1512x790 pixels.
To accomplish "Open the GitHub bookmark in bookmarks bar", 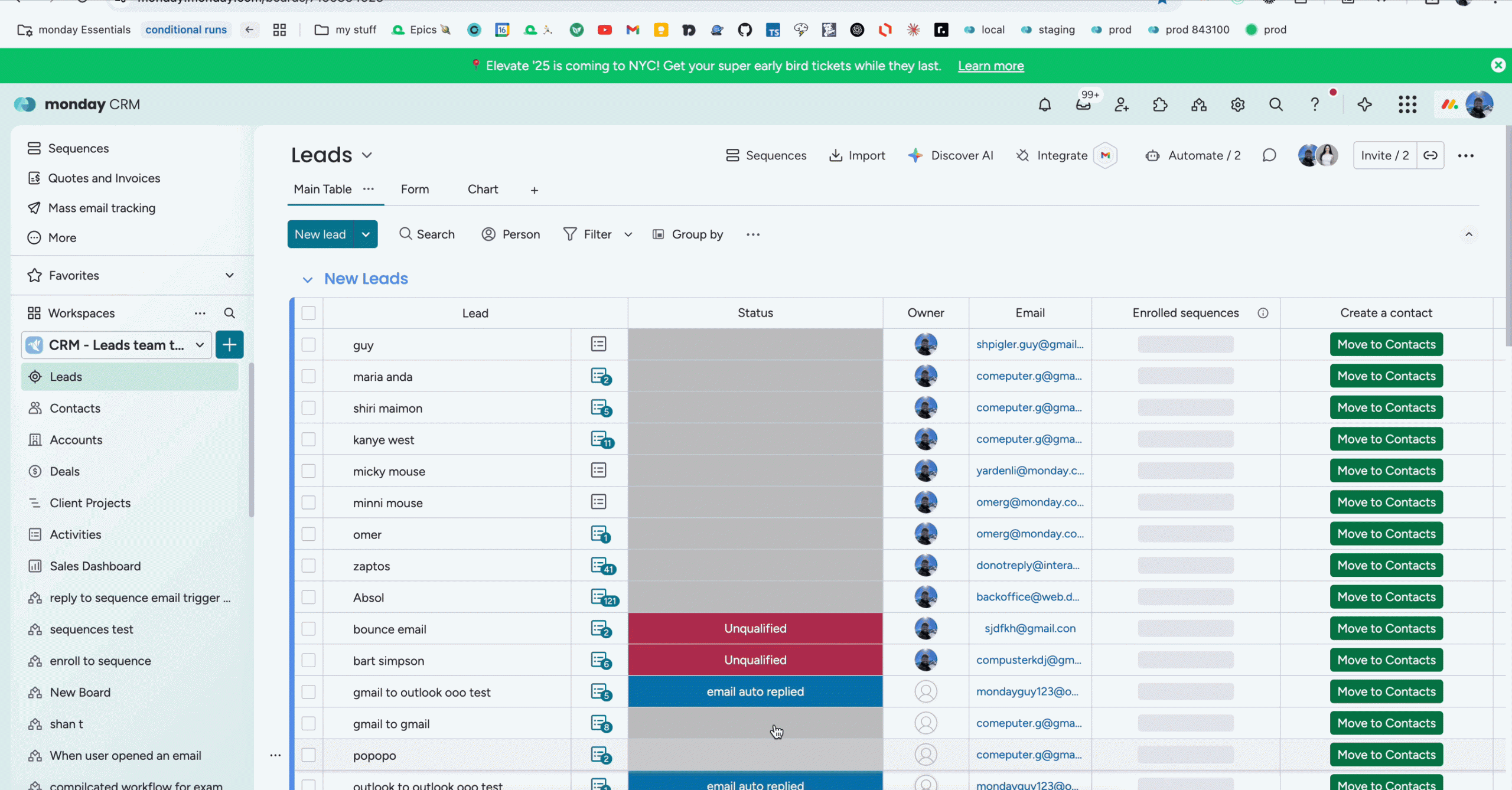I will (x=745, y=30).
